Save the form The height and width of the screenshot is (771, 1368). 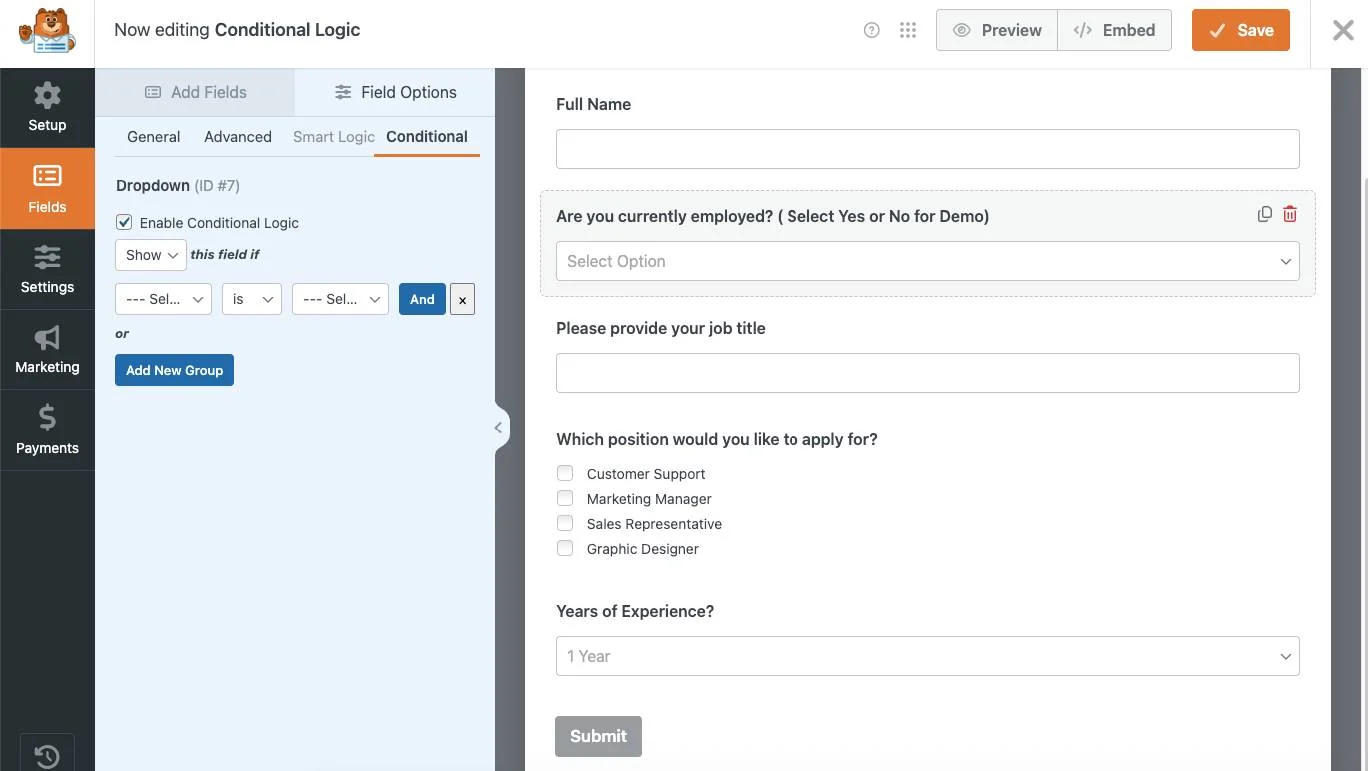[x=1240, y=30]
